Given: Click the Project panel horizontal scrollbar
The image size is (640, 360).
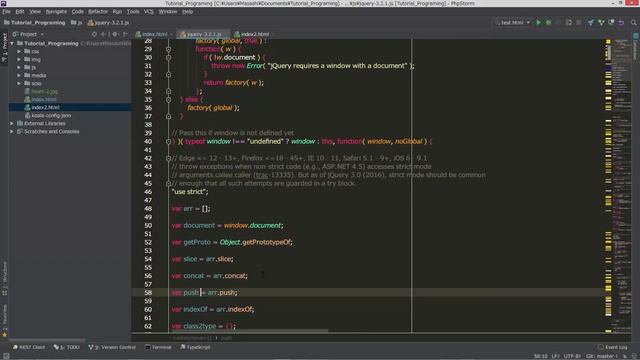Looking at the screenshot, I should [x=47, y=340].
